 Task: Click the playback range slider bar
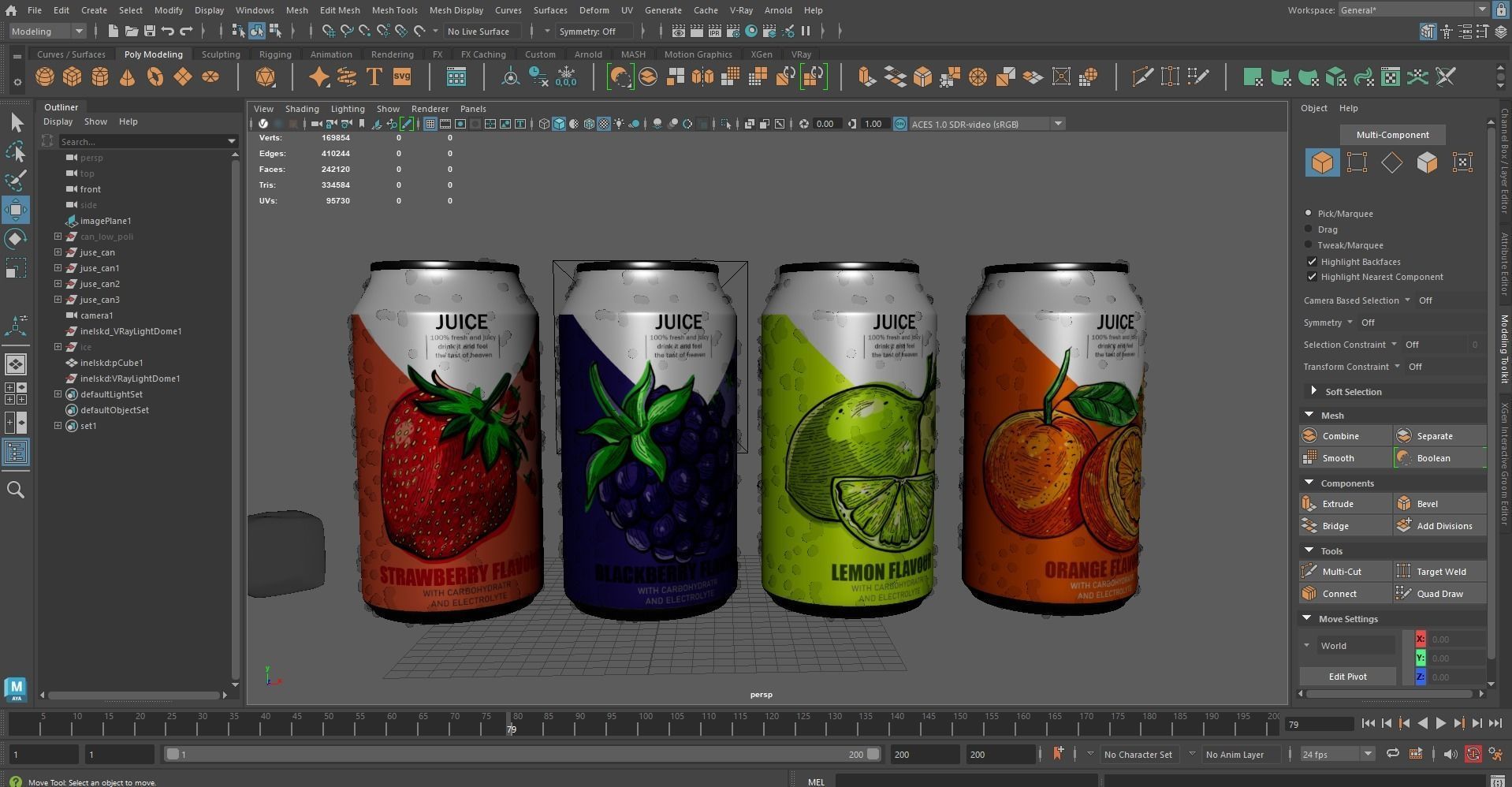pyautogui.click(x=522, y=754)
